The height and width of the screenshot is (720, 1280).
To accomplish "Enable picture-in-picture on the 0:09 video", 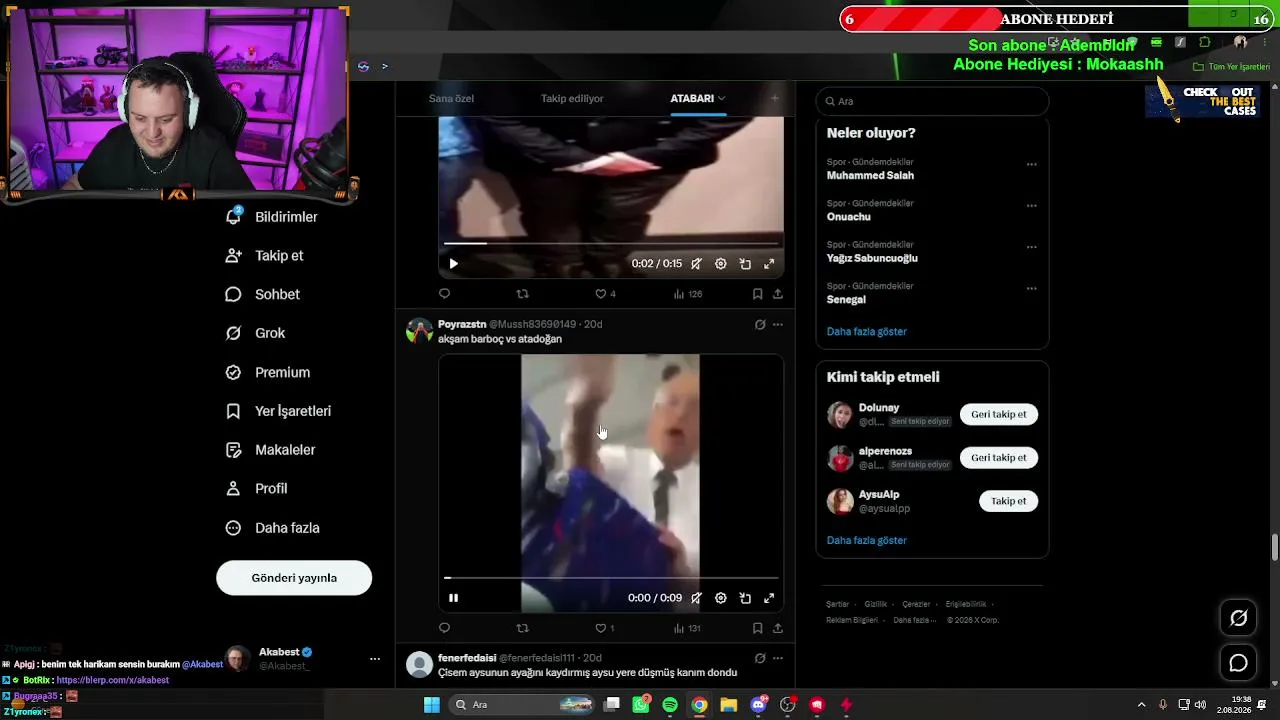I will [x=745, y=598].
